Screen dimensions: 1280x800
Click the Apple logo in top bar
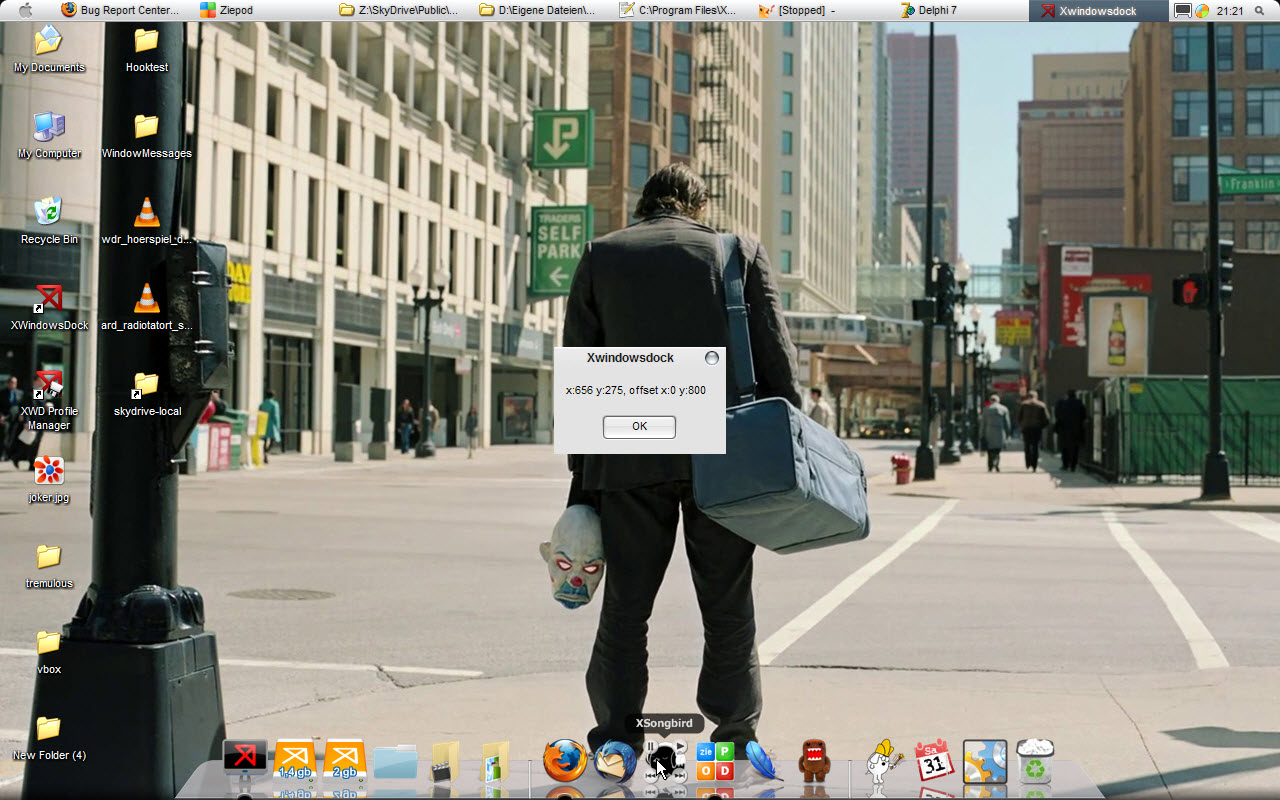26,10
